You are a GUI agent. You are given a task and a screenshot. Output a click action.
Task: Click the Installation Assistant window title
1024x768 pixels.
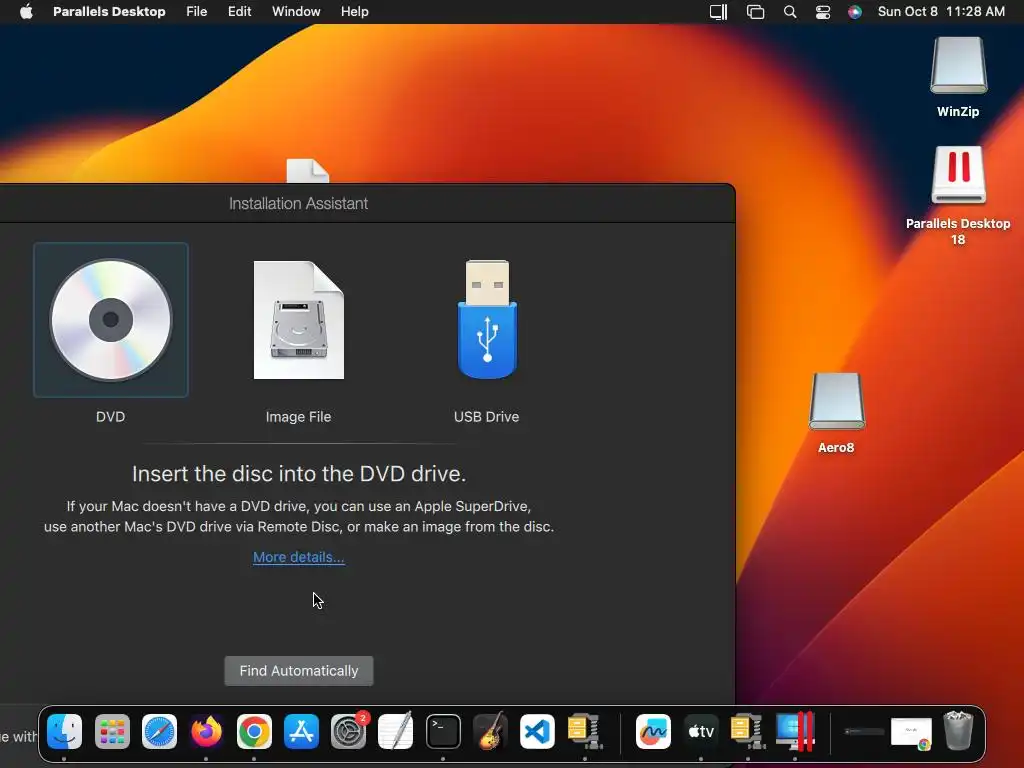tap(298, 204)
